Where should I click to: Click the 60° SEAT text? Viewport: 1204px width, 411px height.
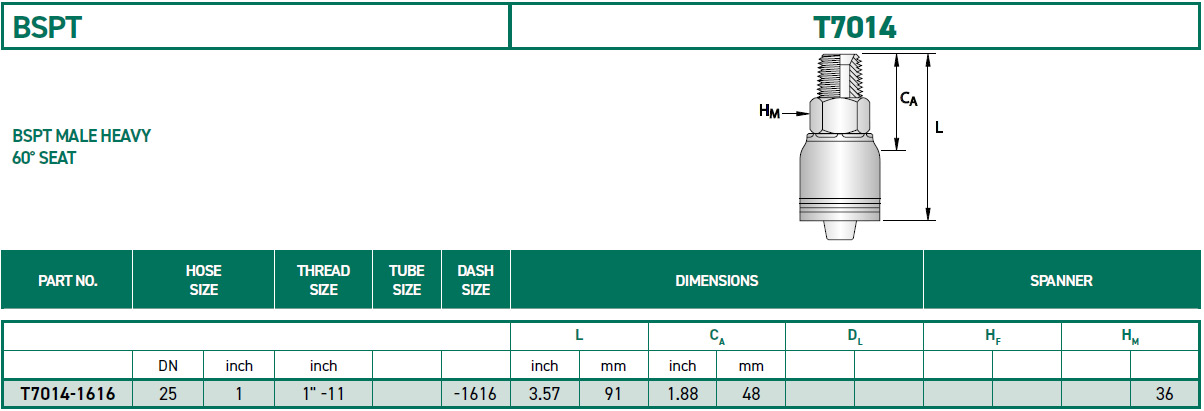point(44,158)
